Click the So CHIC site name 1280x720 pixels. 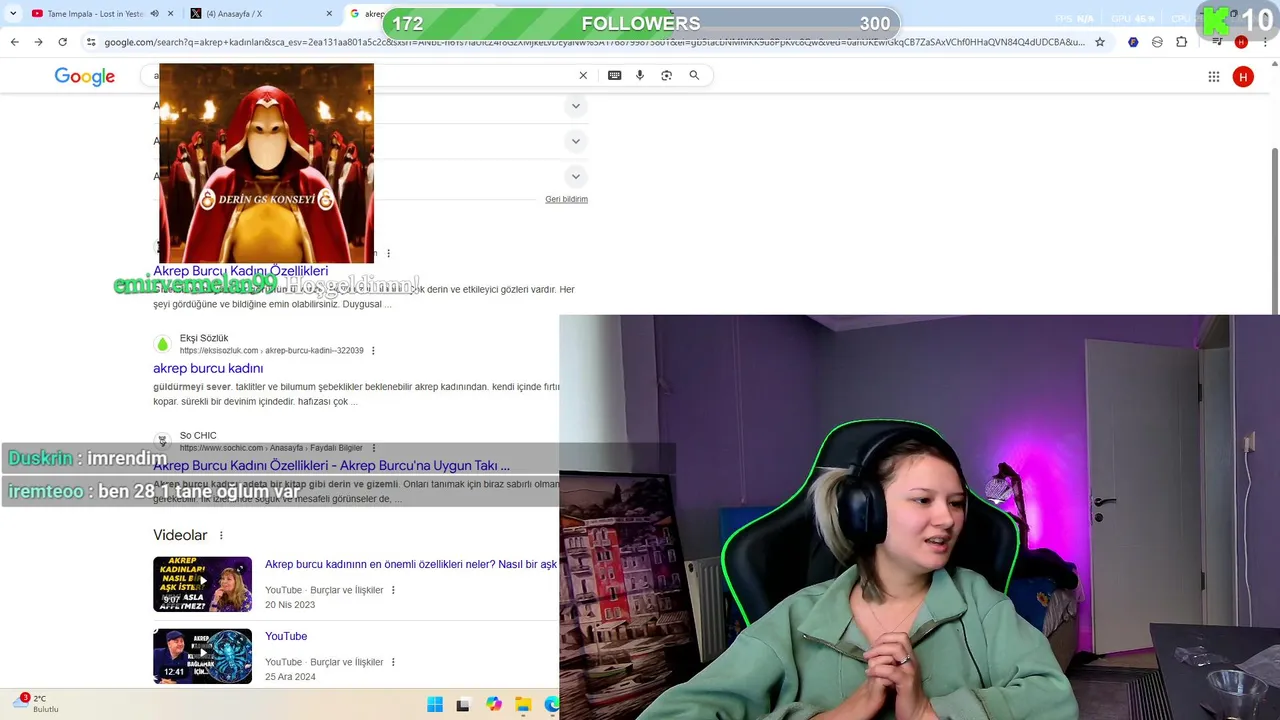198,436
